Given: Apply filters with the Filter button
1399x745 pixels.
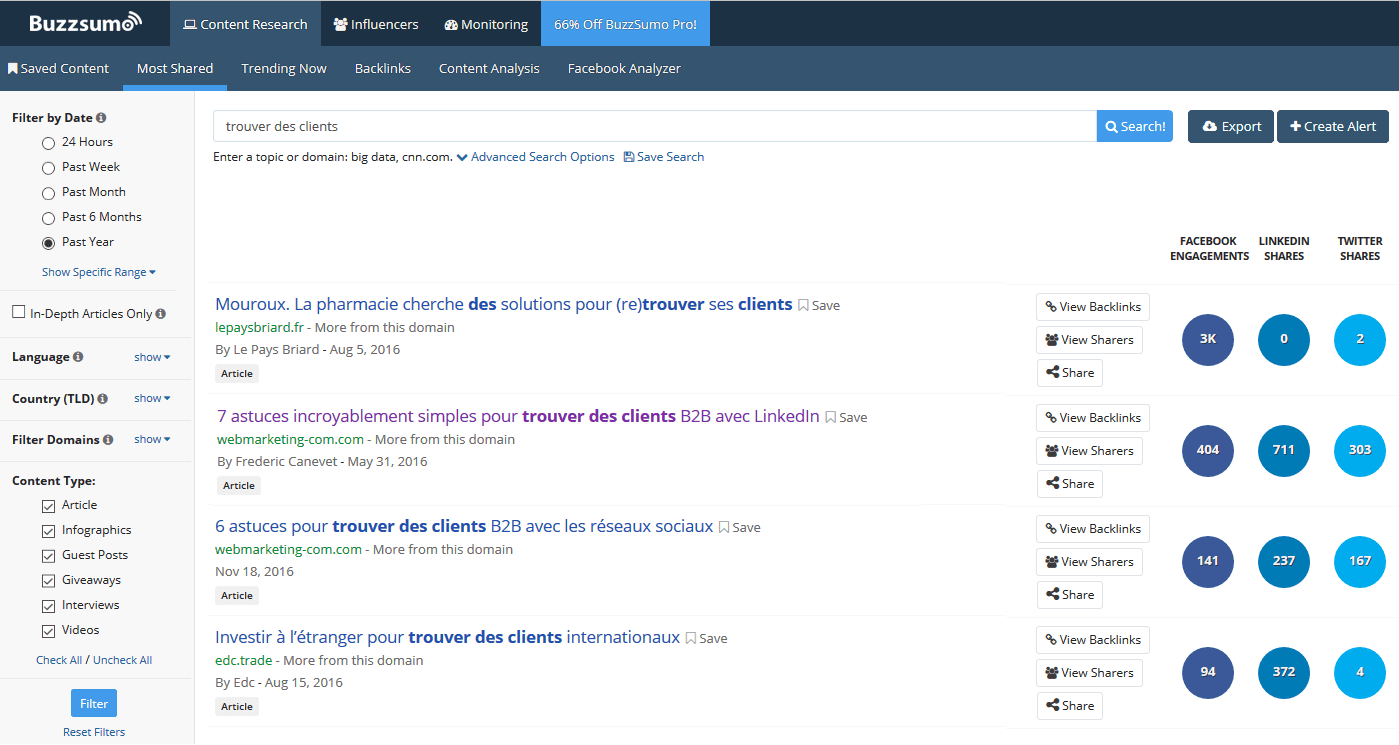Looking at the screenshot, I should pos(94,703).
